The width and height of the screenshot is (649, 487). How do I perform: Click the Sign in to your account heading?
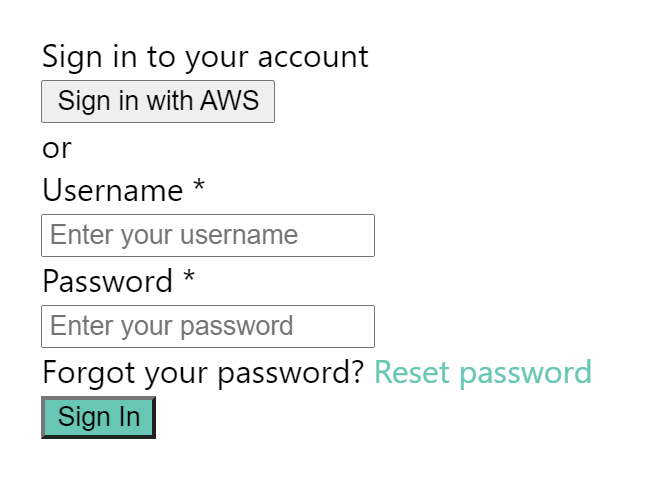click(205, 57)
